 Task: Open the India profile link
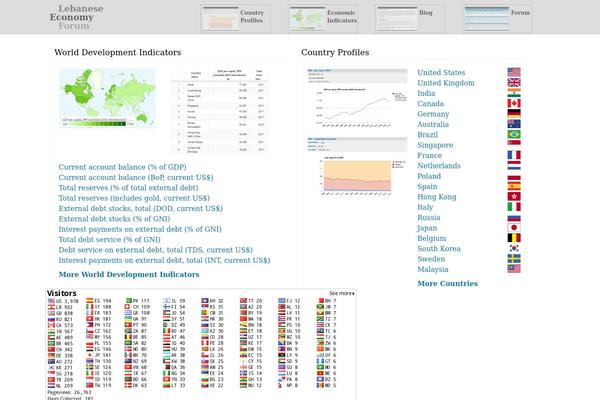pyautogui.click(x=426, y=93)
